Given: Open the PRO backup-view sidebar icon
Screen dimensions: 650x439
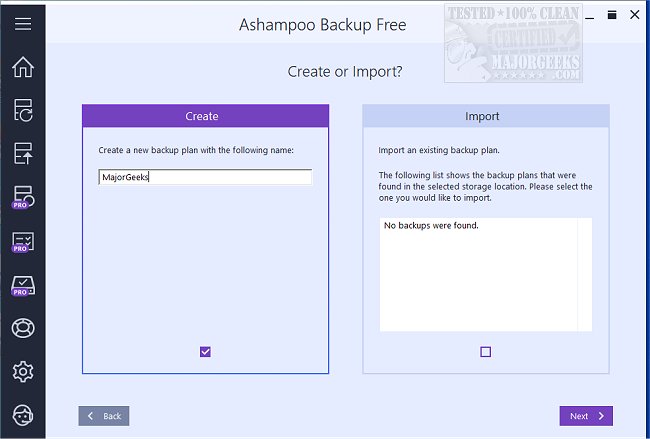Looking at the screenshot, I should pos(23,197).
